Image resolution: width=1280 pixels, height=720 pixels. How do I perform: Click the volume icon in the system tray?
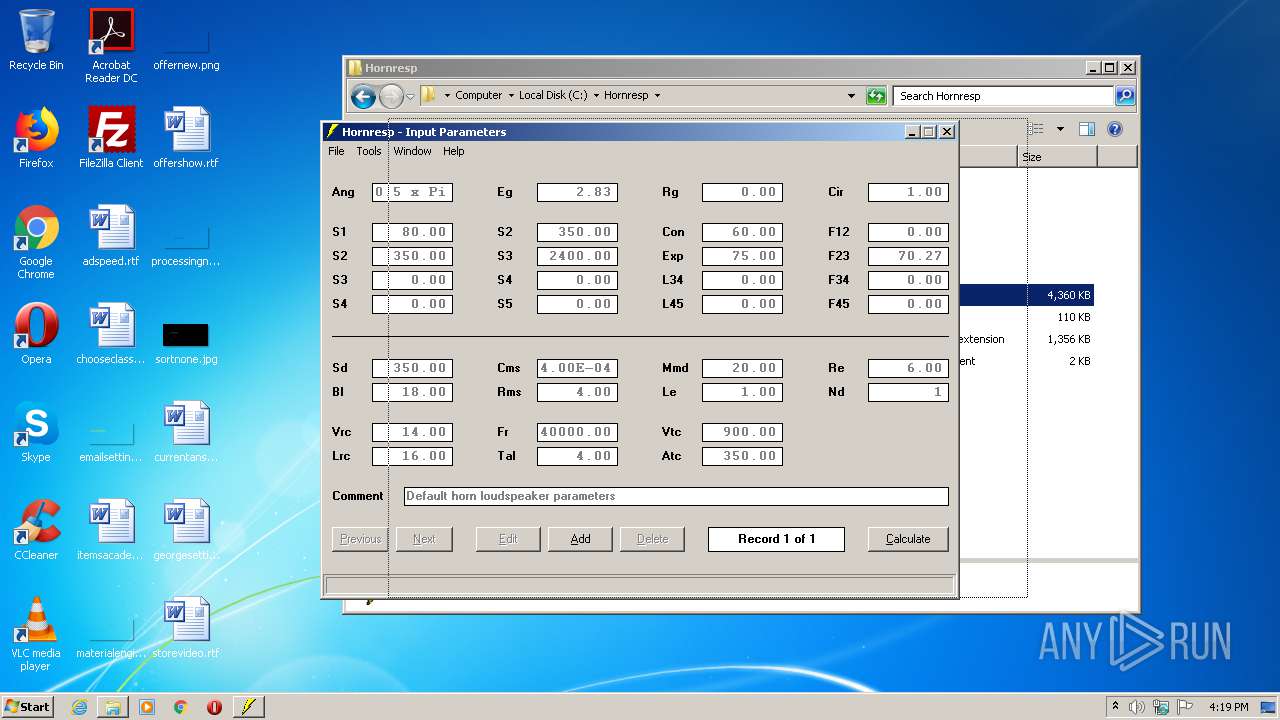[x=1137, y=707]
